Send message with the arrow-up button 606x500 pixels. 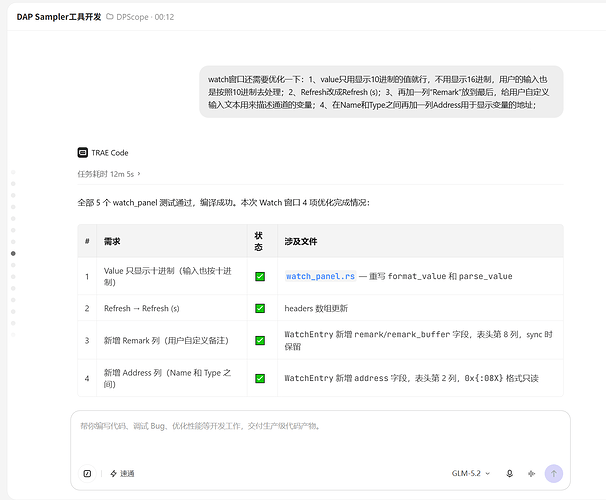[553, 473]
